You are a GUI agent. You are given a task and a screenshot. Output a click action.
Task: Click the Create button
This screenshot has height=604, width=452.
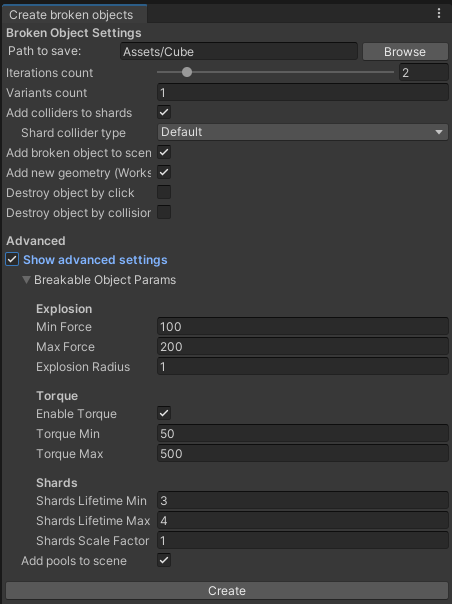tap(227, 591)
